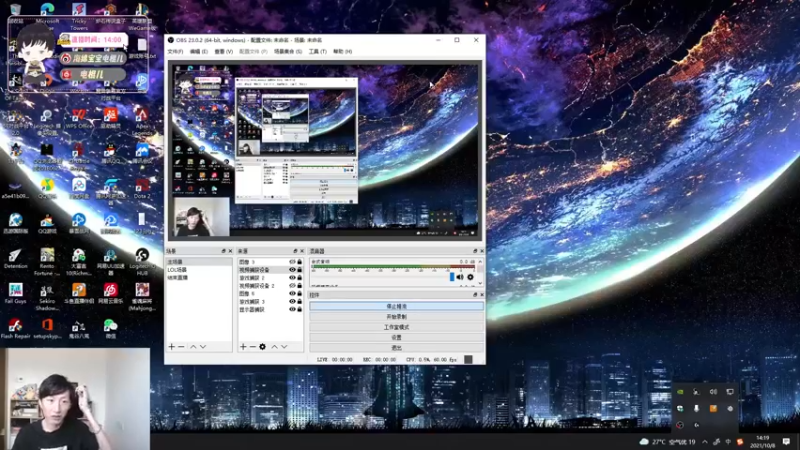Remove the selected scene with minus icon
The width and height of the screenshot is (800, 450).
tap(181, 347)
